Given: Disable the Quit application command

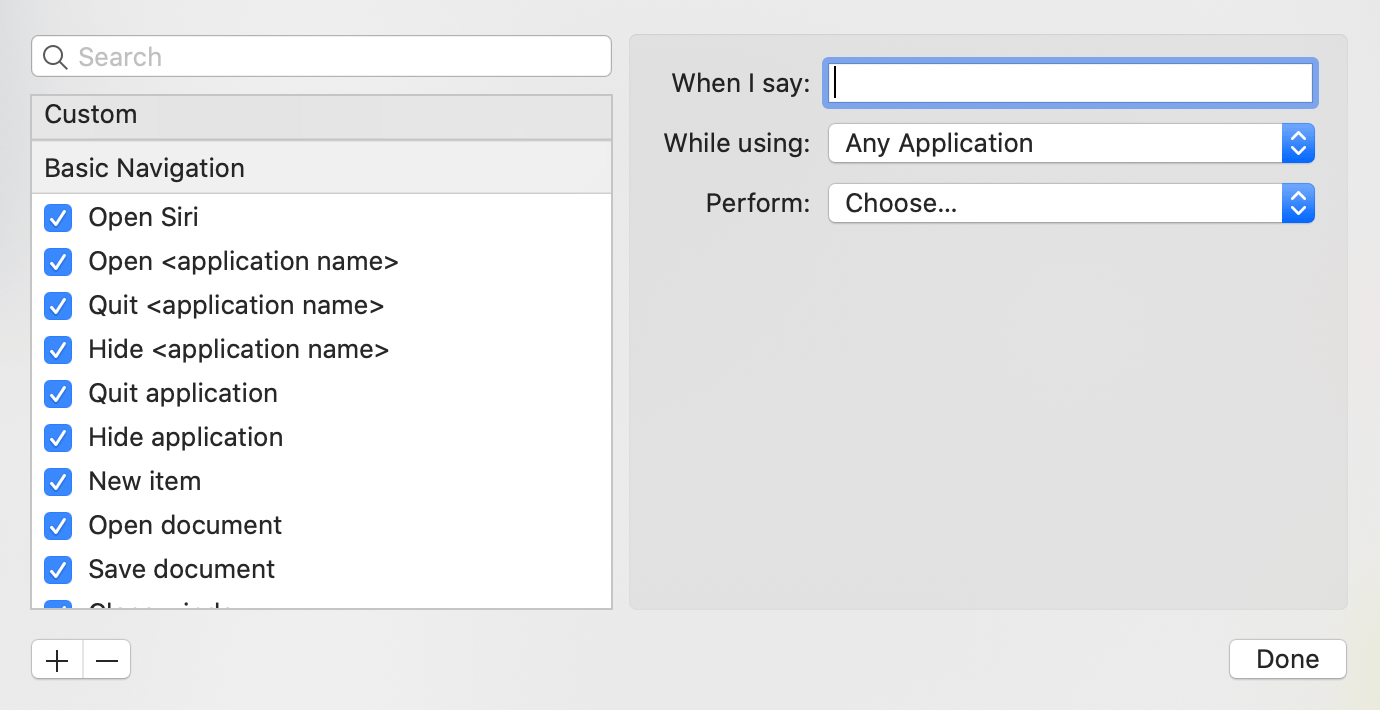Looking at the screenshot, I should (58, 393).
